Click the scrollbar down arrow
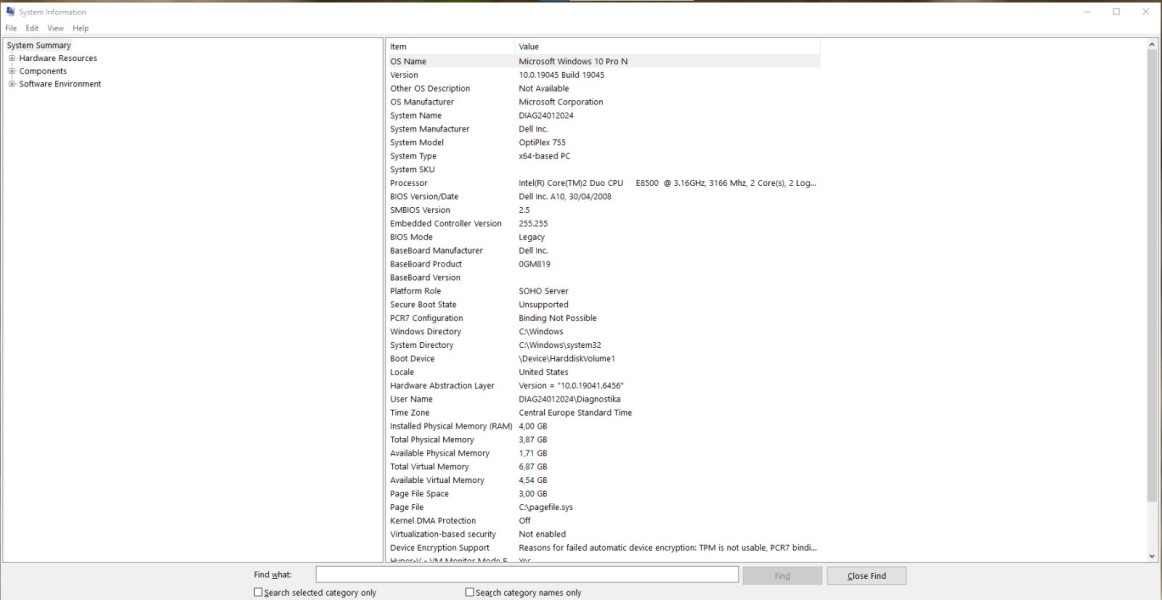This screenshot has height=600, width=1162. [1152, 556]
